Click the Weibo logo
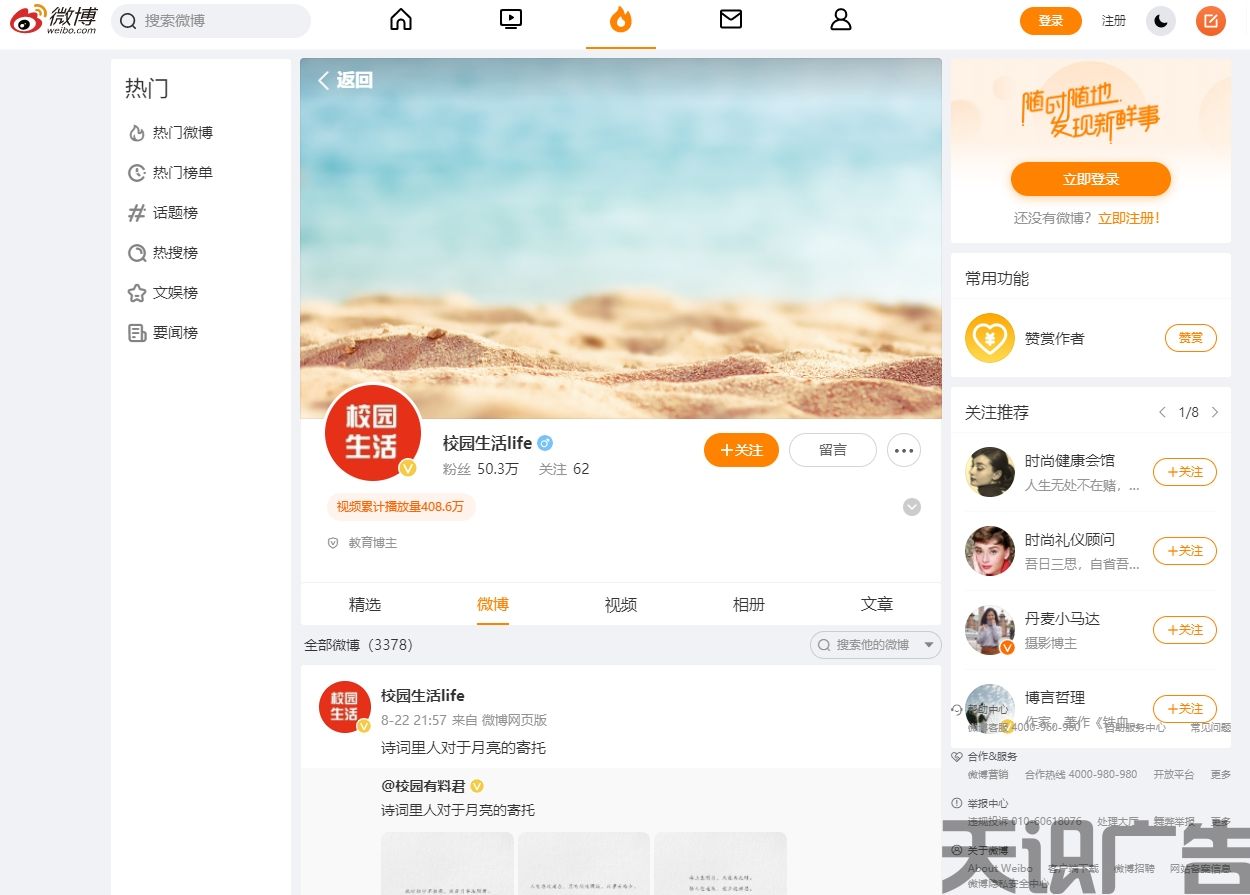1250x895 pixels. (x=54, y=20)
